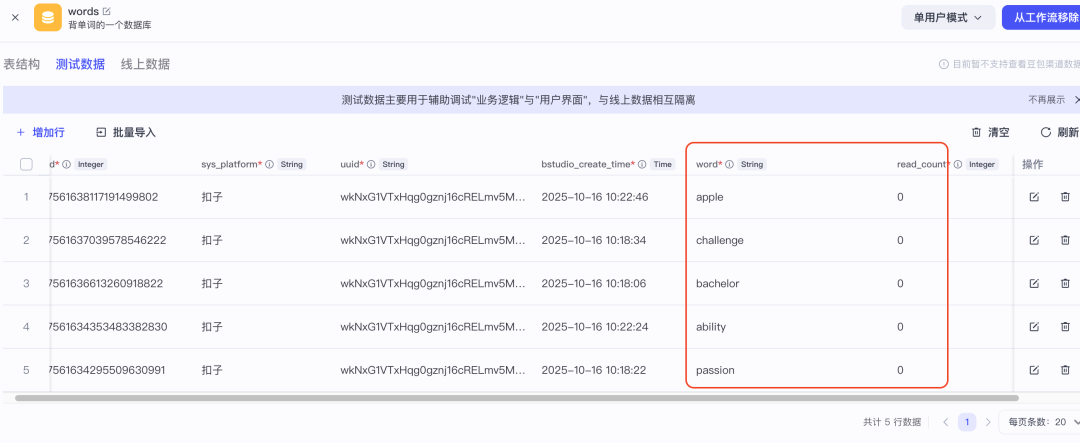This screenshot has width=1080, height=443.
Task: Click the yellow words database icon
Action: click(48, 17)
